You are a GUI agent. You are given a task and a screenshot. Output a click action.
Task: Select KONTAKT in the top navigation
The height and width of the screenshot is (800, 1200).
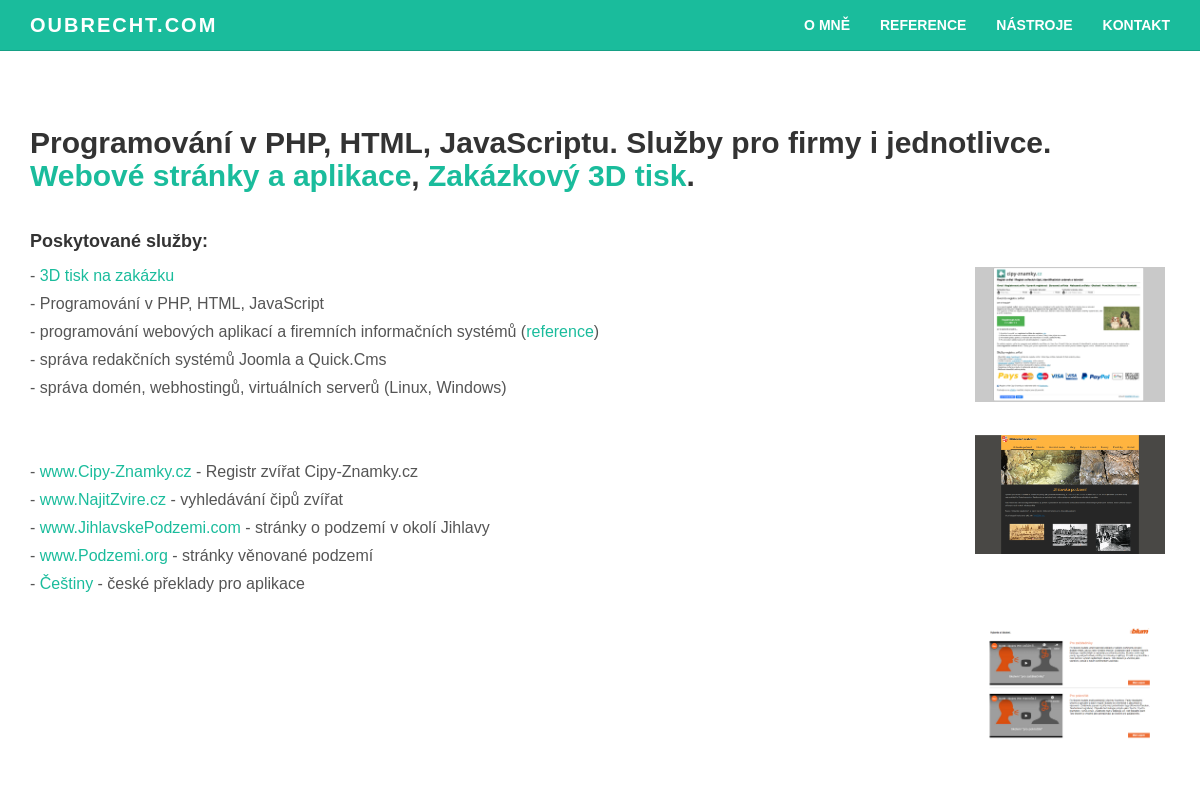coord(1136,25)
